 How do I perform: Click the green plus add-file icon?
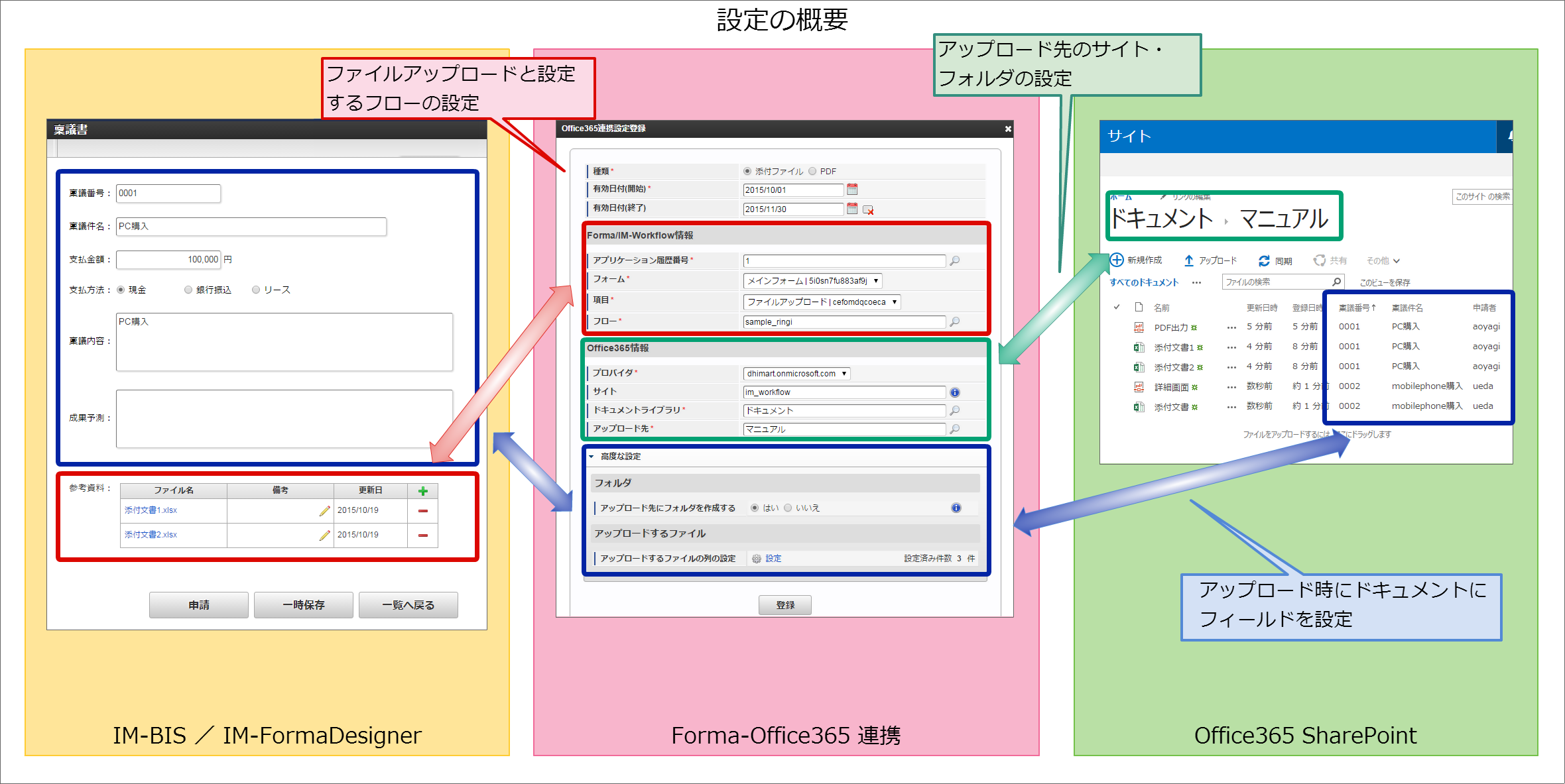(x=423, y=491)
